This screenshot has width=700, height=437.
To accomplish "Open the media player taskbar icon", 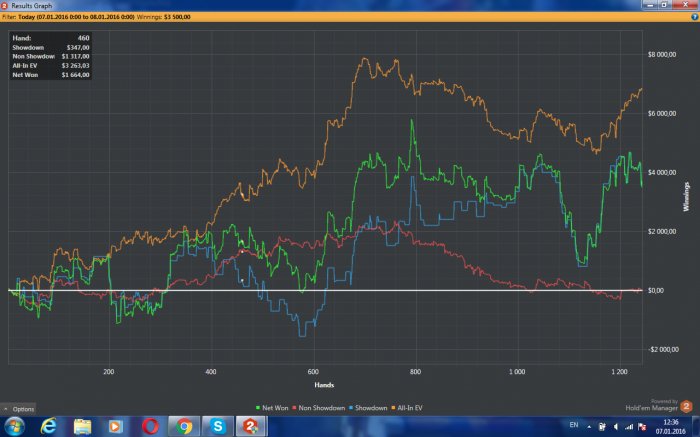I will [x=116, y=426].
